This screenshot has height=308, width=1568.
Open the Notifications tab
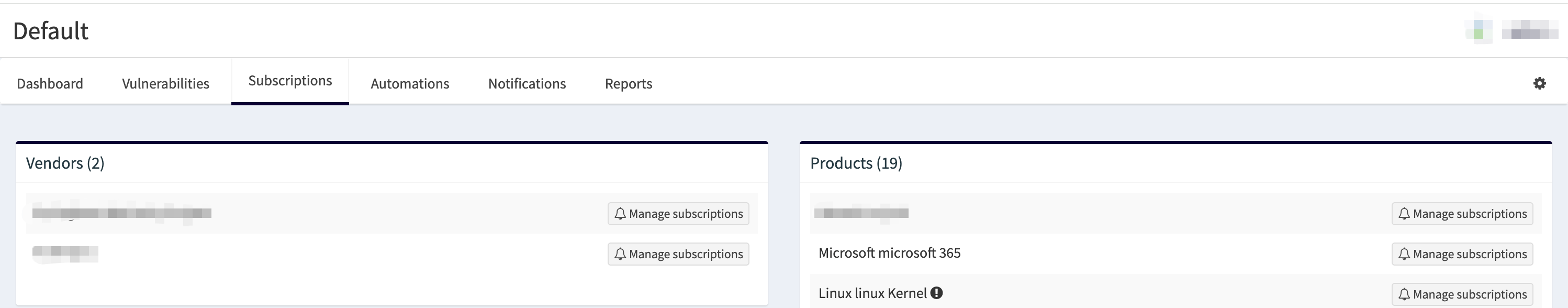(x=527, y=83)
